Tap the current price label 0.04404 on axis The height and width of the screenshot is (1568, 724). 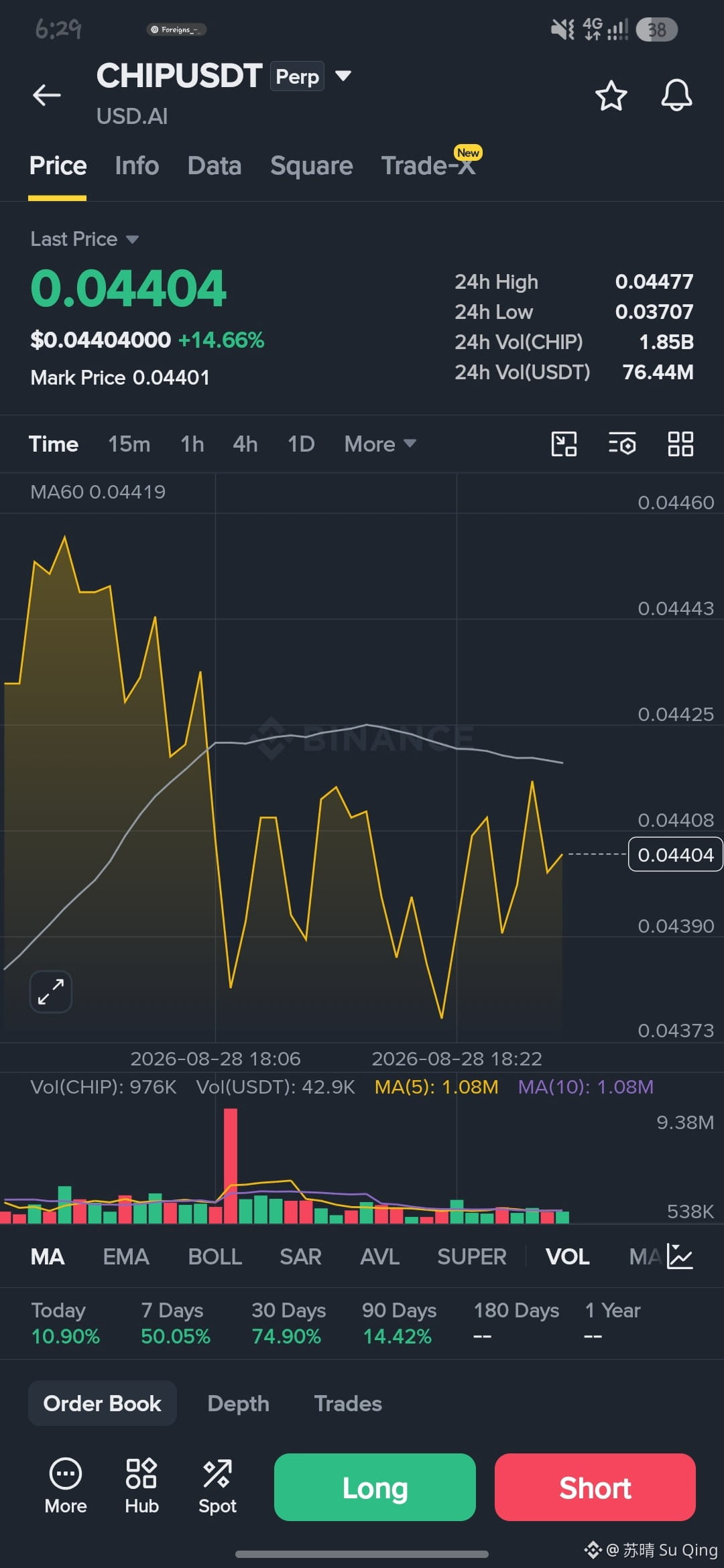click(x=675, y=854)
